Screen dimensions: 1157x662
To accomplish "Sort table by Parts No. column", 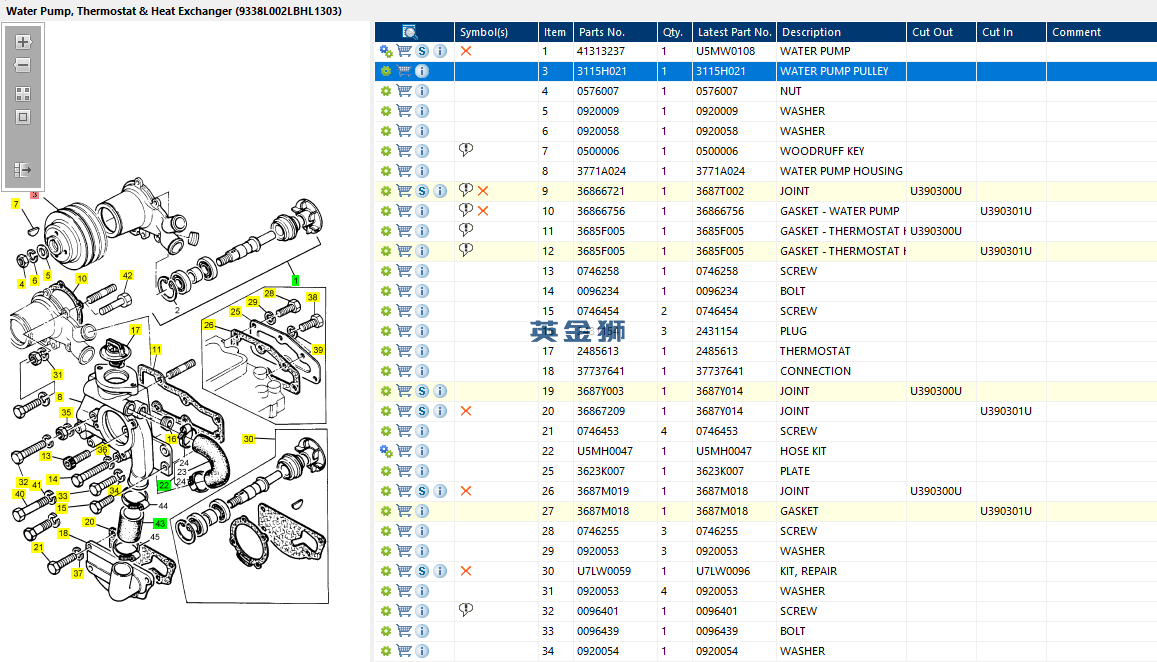I will (601, 32).
